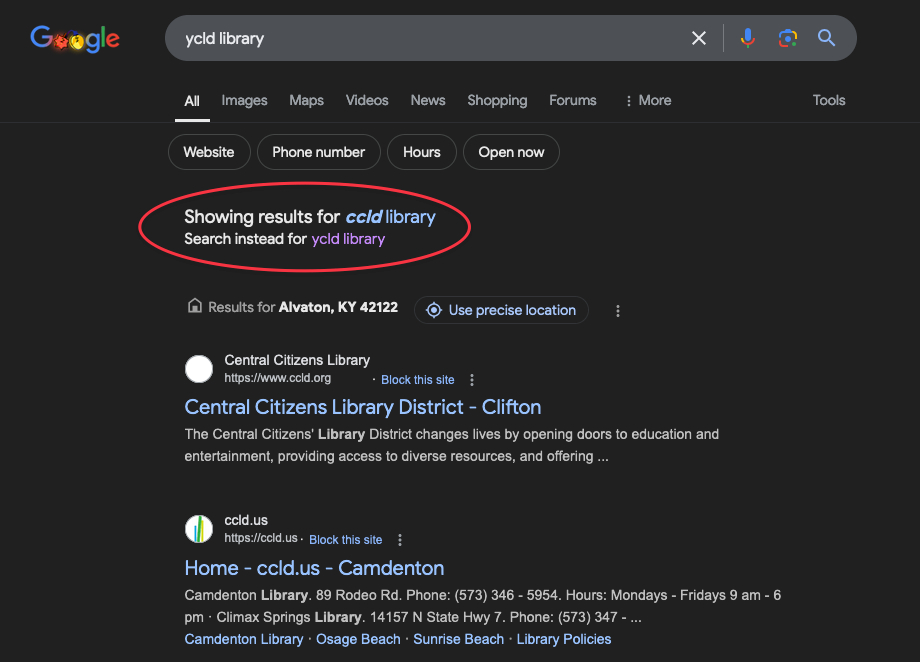Click three-dot menu for Central Citizens Library result
The image size is (920, 662).
click(x=472, y=380)
